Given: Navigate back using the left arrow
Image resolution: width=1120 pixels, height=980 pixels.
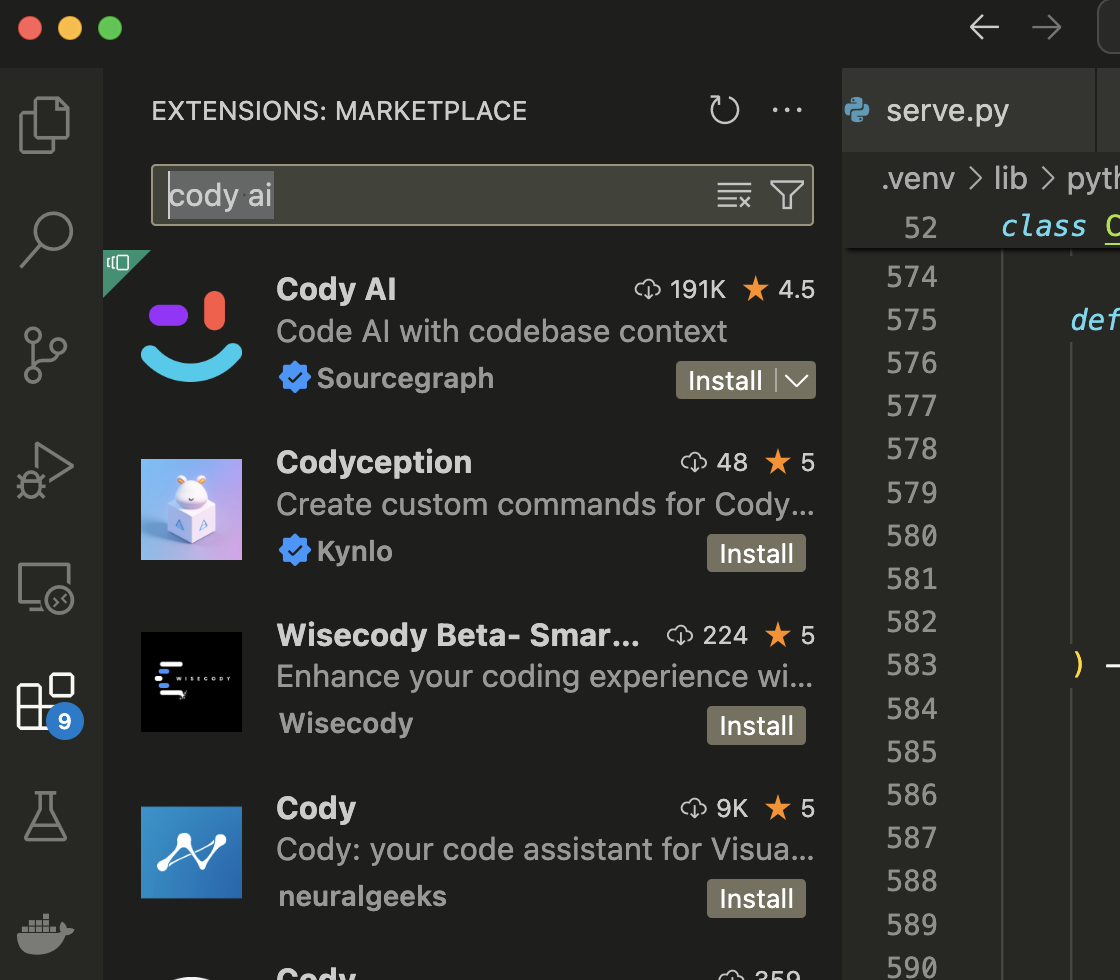Looking at the screenshot, I should click(984, 28).
